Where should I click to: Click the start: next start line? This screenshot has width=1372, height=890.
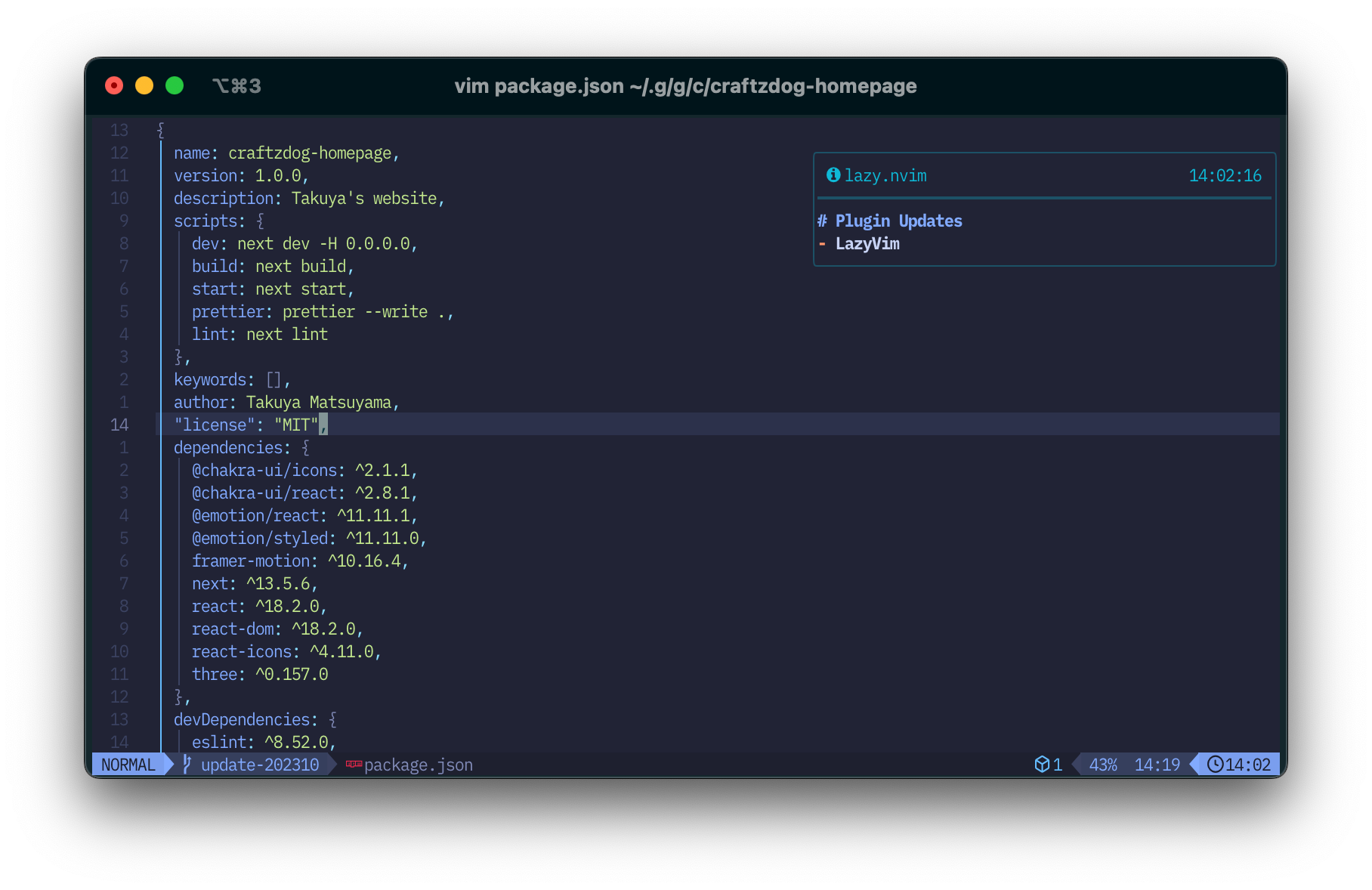pyautogui.click(x=273, y=289)
